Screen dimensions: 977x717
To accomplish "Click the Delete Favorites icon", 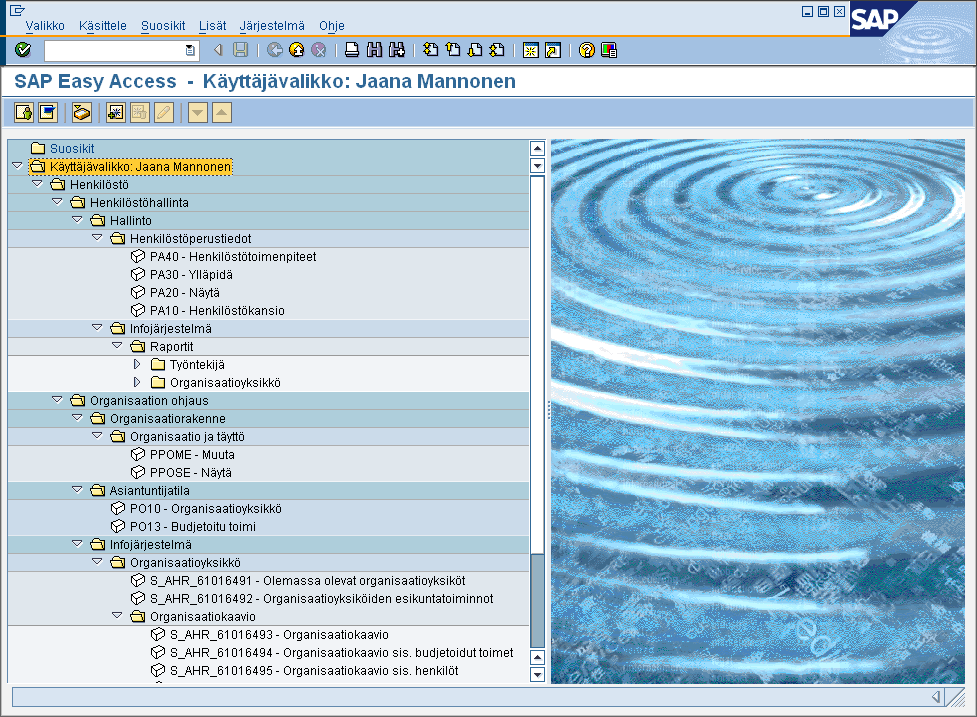I will [140, 113].
